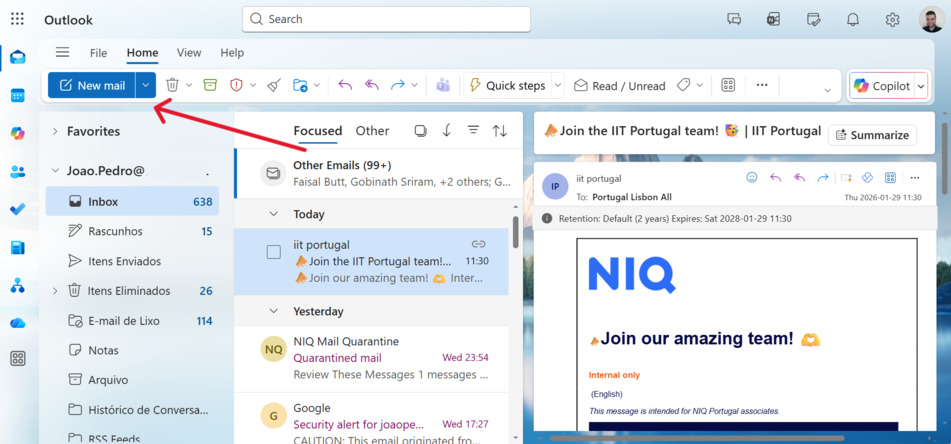
Task: Expand Itens Eliminados folder
Action: point(55,291)
